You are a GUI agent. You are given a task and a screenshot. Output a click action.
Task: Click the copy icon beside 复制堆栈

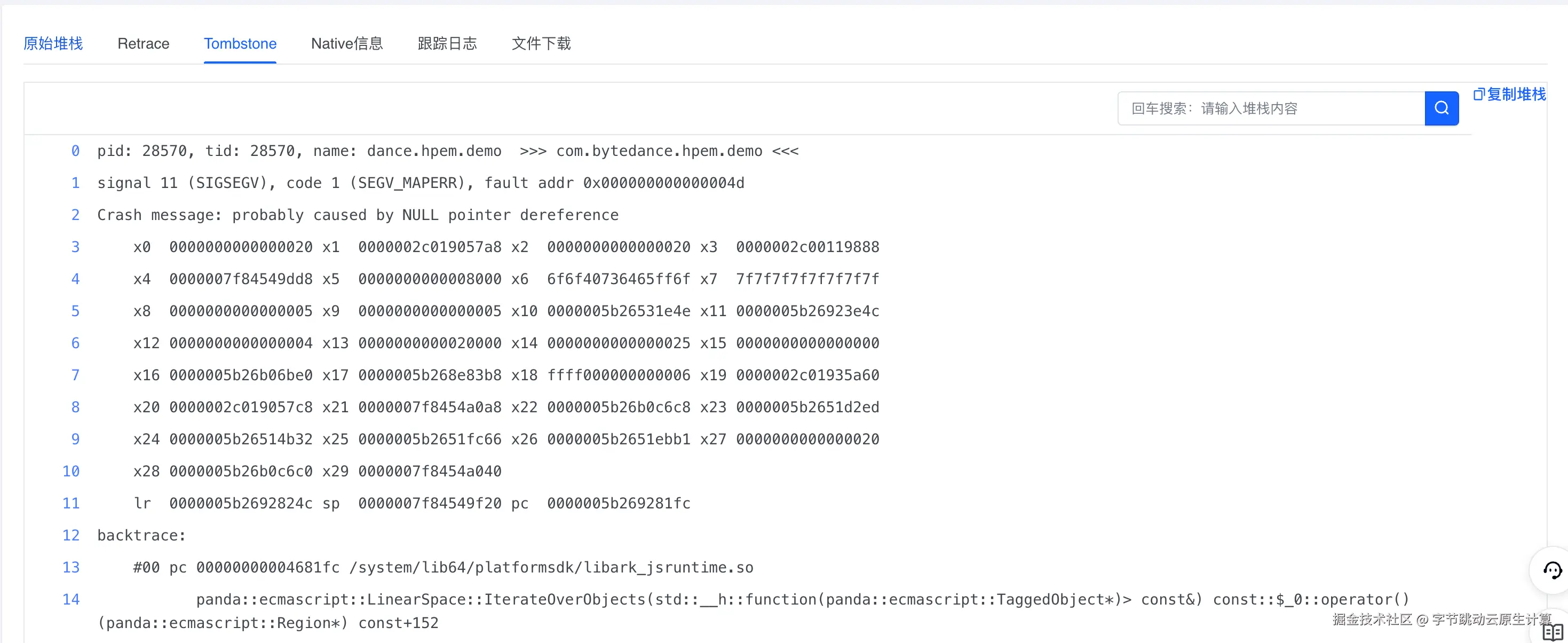pos(1478,95)
